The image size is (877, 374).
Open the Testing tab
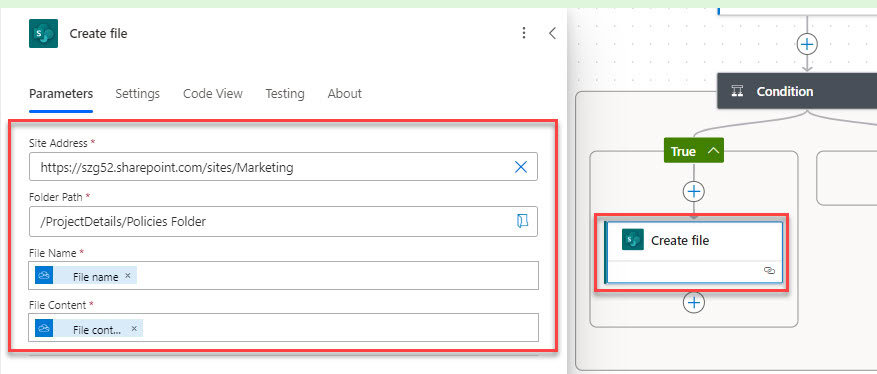tap(285, 93)
